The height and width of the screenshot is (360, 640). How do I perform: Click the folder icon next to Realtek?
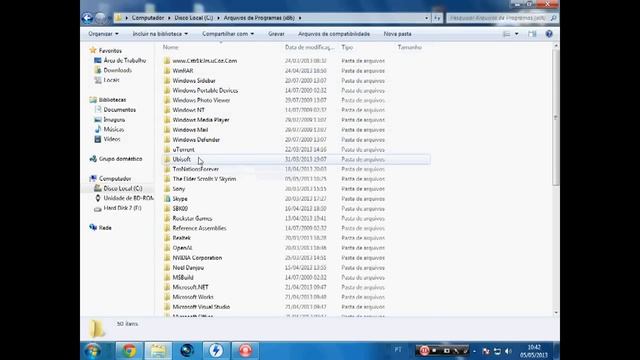[x=167, y=238]
